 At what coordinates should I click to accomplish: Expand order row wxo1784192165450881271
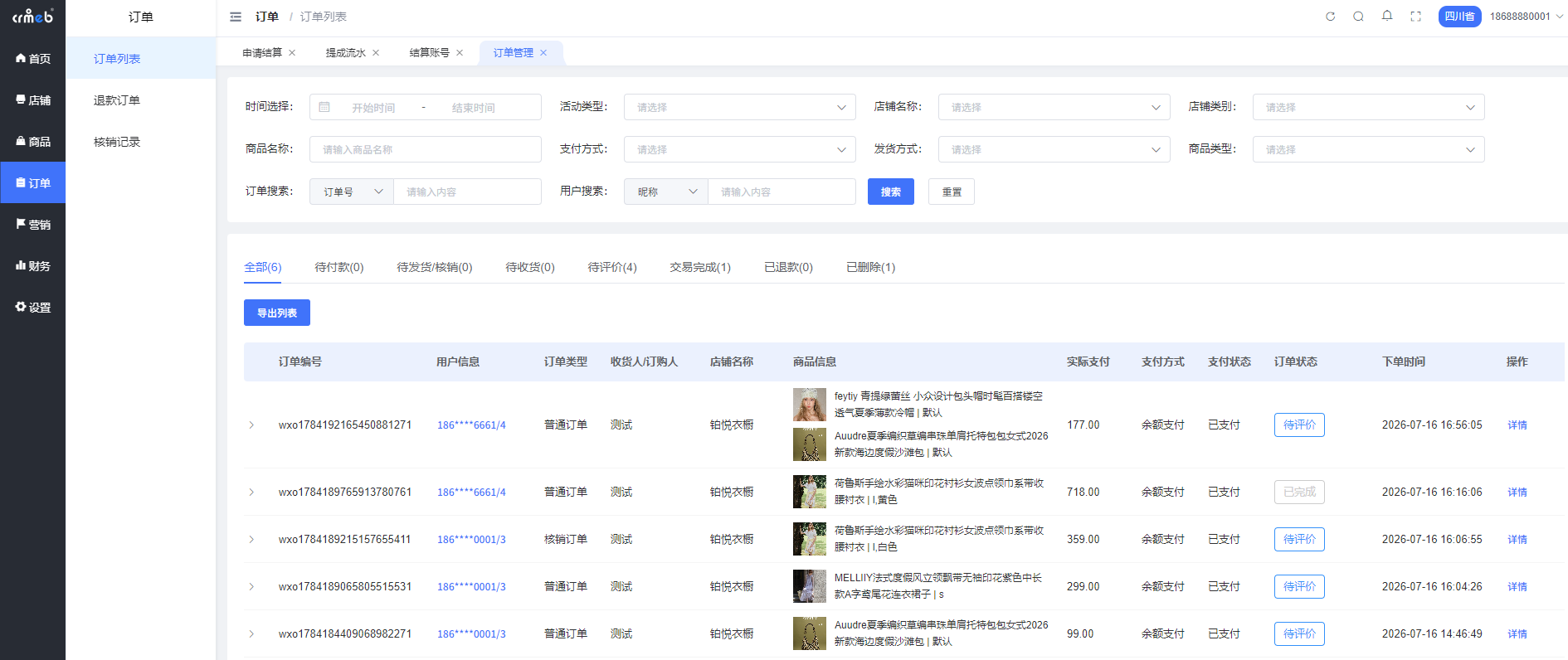pyautogui.click(x=251, y=425)
